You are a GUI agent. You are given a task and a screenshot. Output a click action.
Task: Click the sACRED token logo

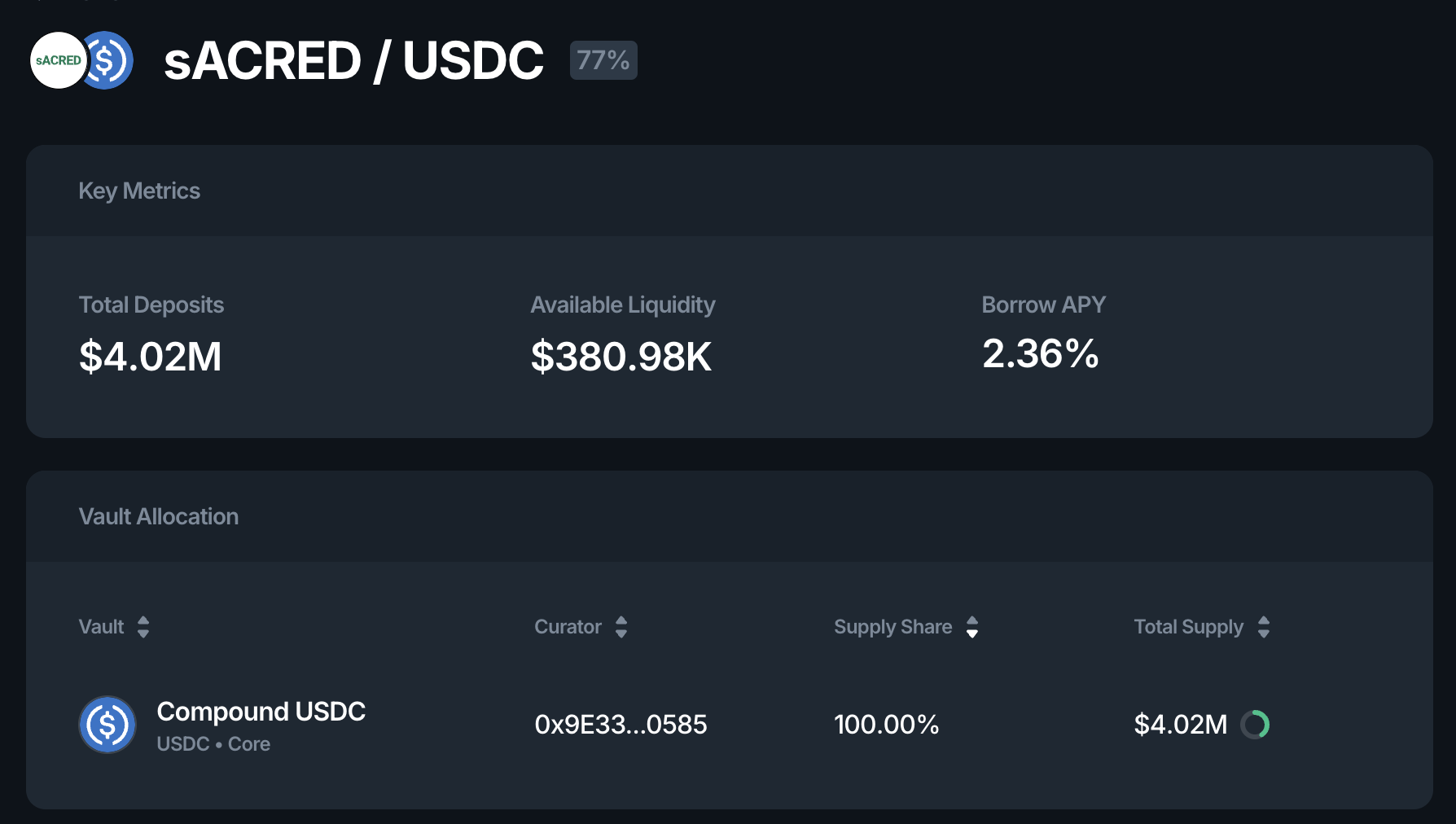(57, 60)
